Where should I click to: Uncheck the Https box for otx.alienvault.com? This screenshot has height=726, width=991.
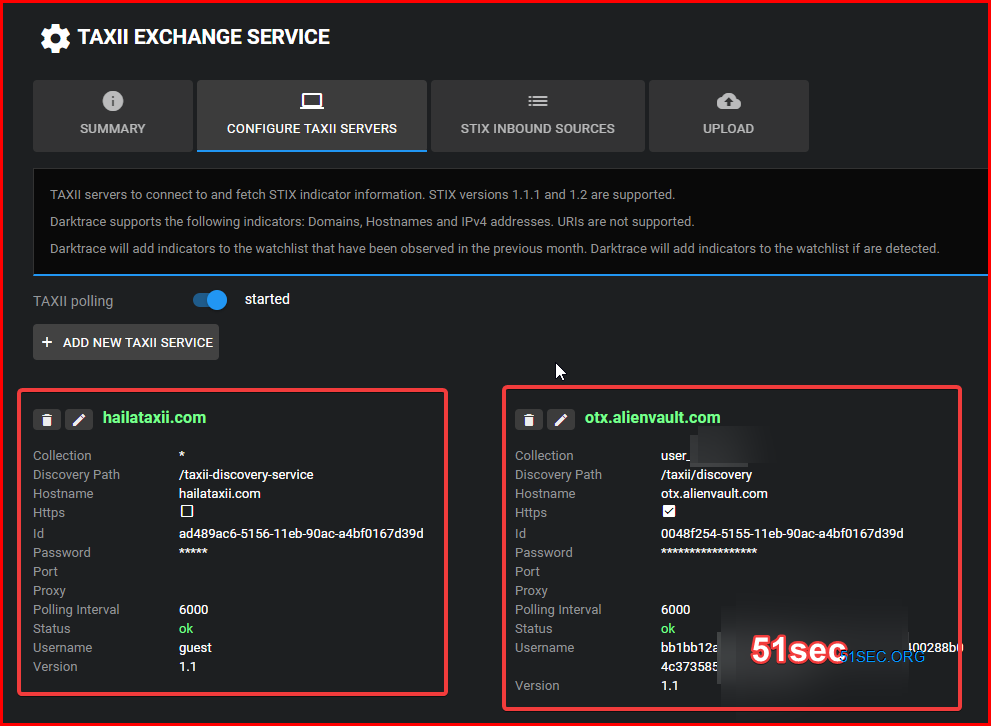point(669,511)
